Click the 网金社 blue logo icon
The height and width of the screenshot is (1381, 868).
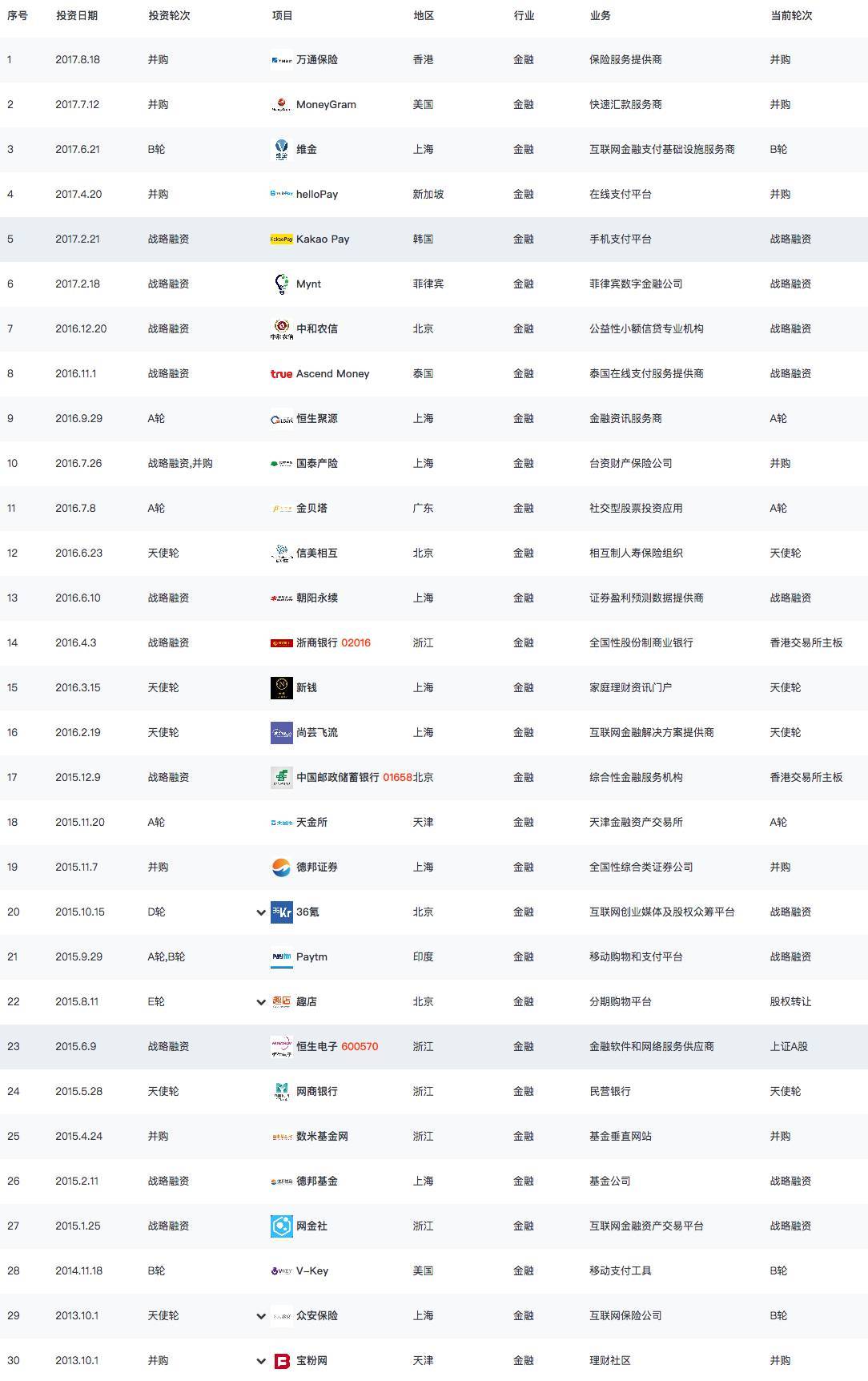pyautogui.click(x=281, y=1226)
